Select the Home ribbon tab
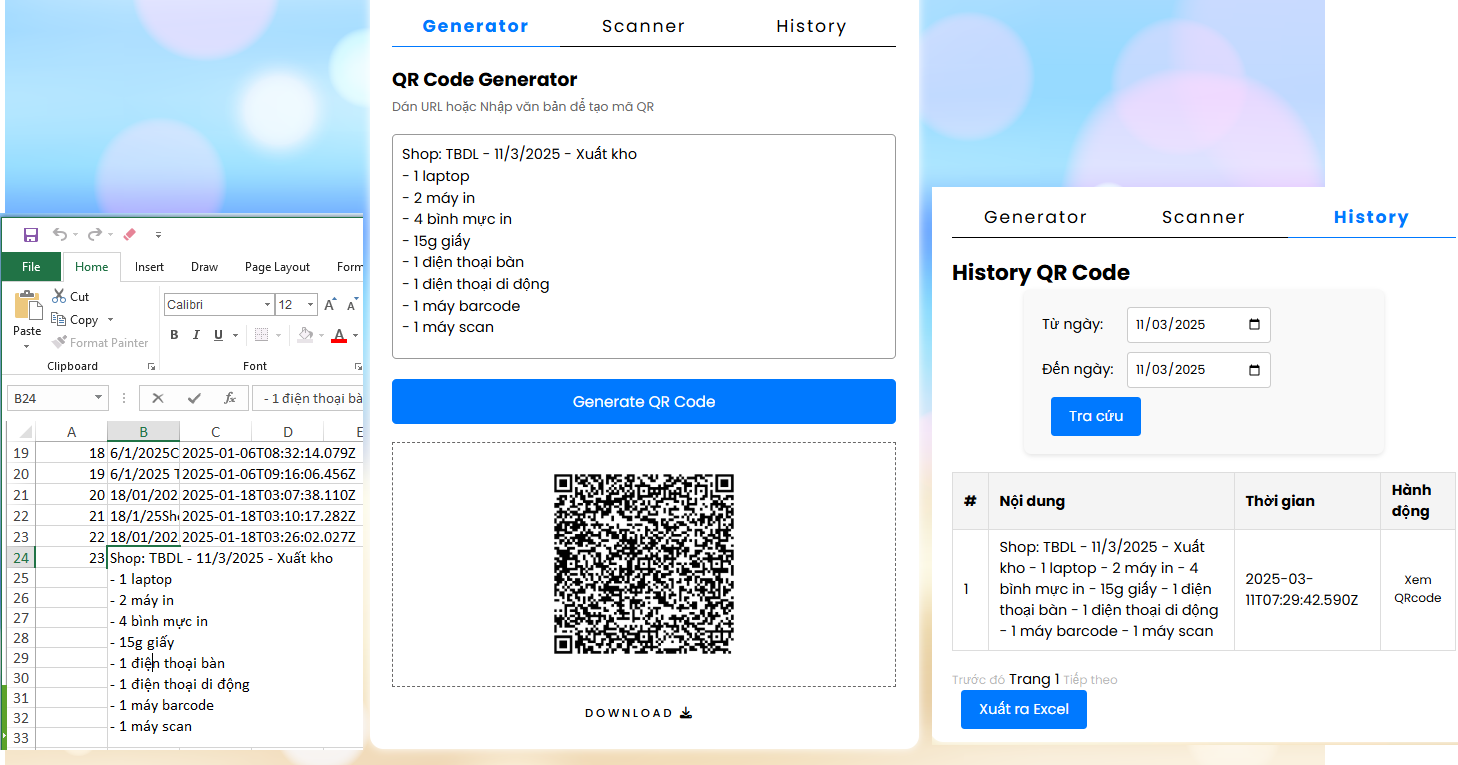This screenshot has height=765, width=1458. 92,267
